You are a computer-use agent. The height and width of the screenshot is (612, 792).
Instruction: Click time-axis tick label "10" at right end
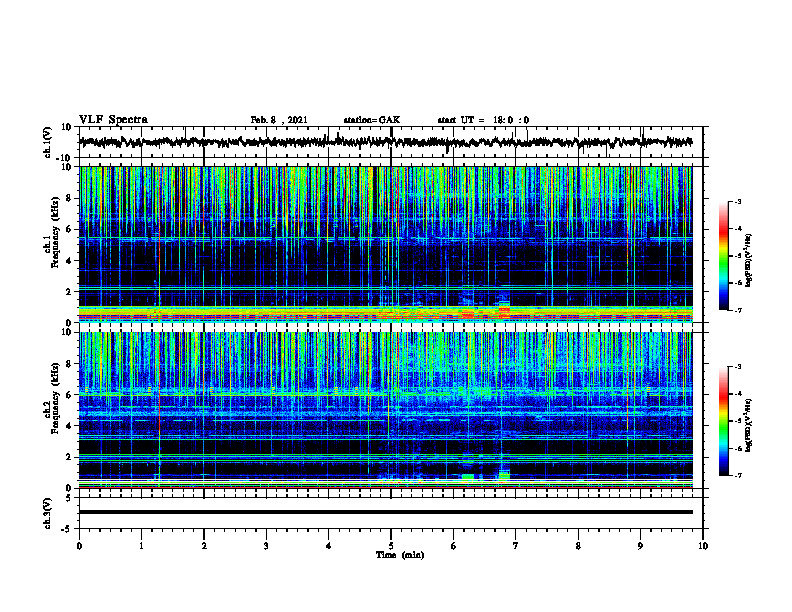click(x=703, y=546)
